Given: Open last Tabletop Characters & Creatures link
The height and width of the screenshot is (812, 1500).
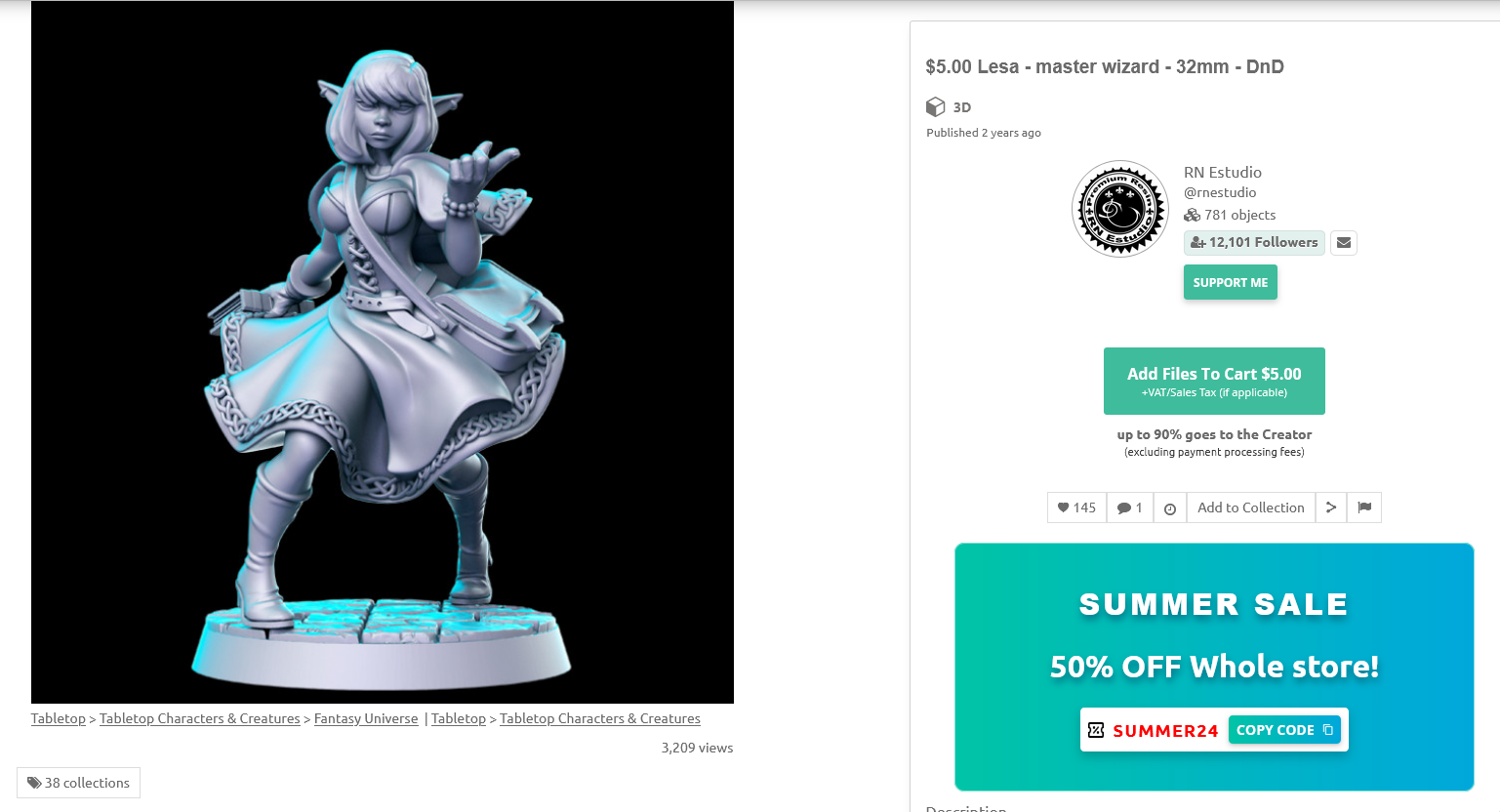Looking at the screenshot, I should point(600,718).
